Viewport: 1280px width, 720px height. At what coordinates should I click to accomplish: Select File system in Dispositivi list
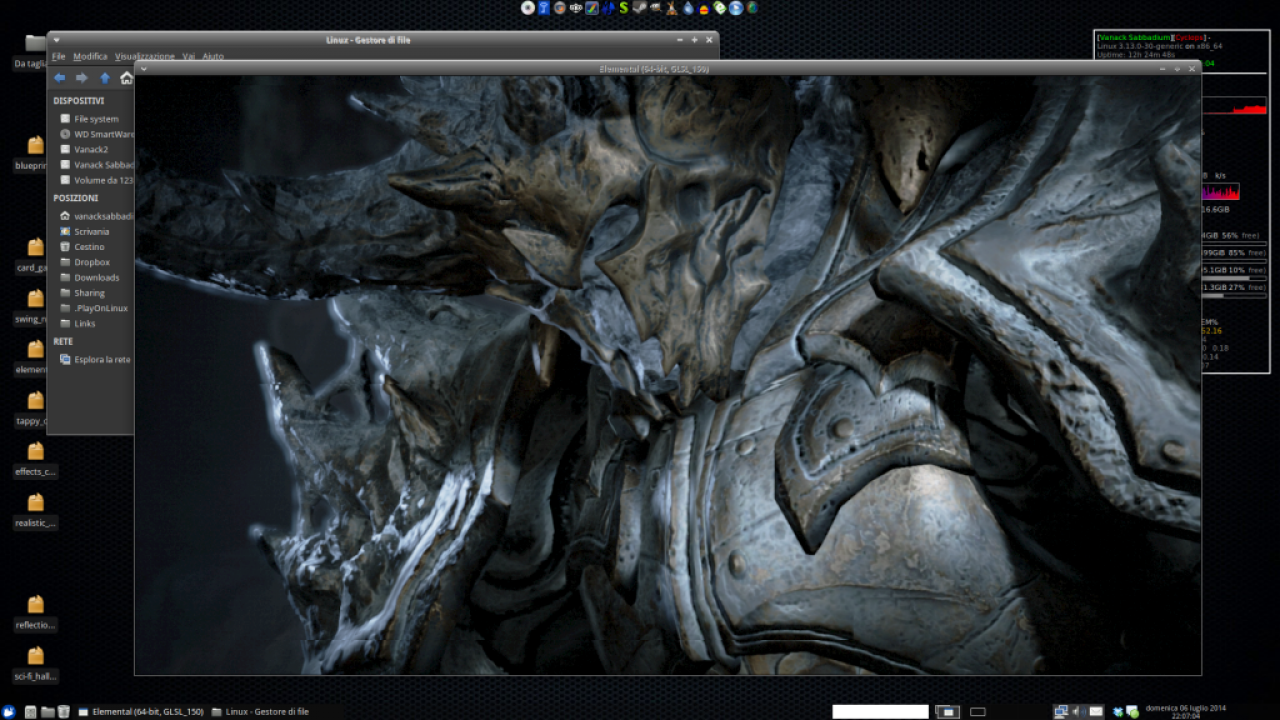pyautogui.click(x=91, y=119)
